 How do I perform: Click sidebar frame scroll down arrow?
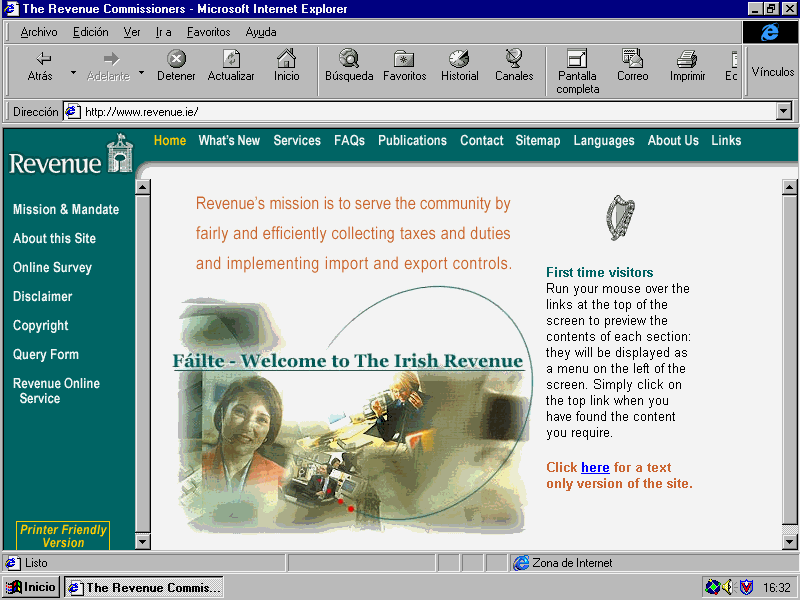(143, 541)
